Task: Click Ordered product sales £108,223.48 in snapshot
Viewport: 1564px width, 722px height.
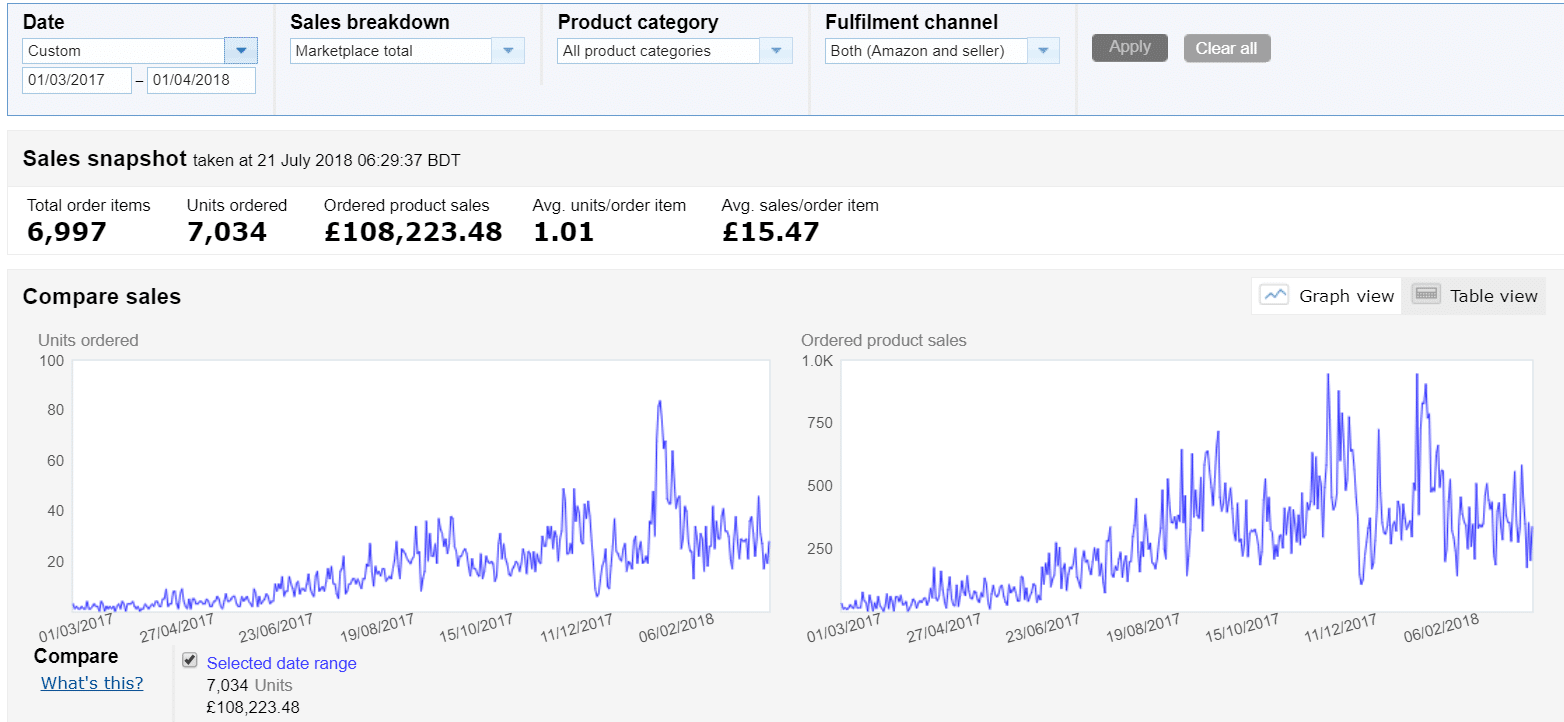Action: pos(413,232)
